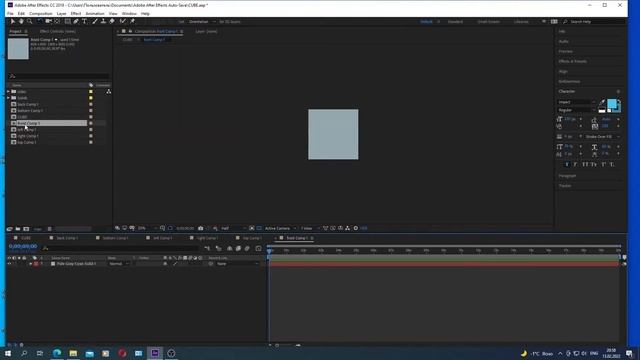This screenshot has height=360, width=640.
Task: Select the Eraser tool
Action: pyautogui.click(x=112, y=21)
